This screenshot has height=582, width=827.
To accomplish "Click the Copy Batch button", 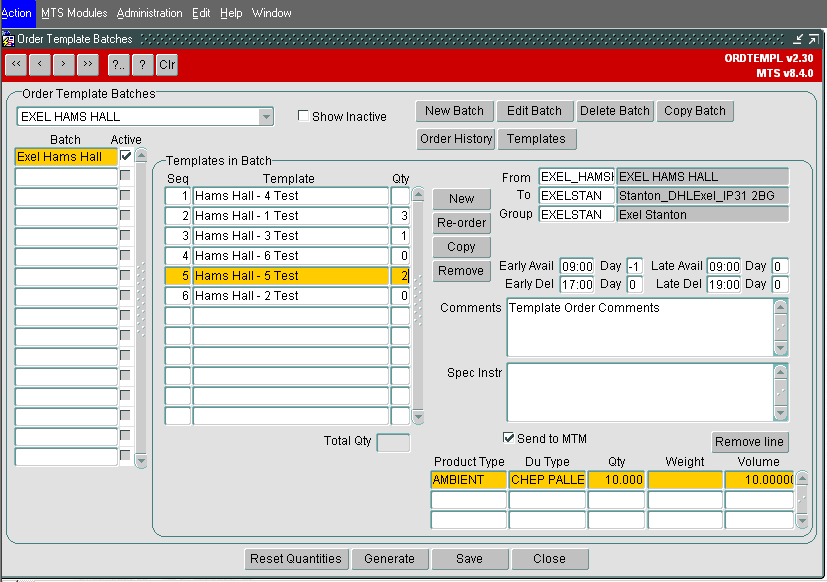I will click(x=695, y=111).
